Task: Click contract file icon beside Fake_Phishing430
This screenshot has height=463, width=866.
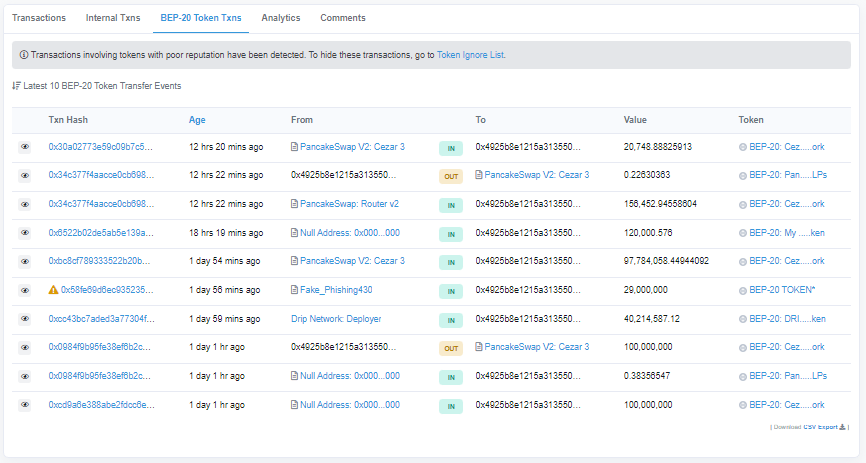Action: coord(294,290)
